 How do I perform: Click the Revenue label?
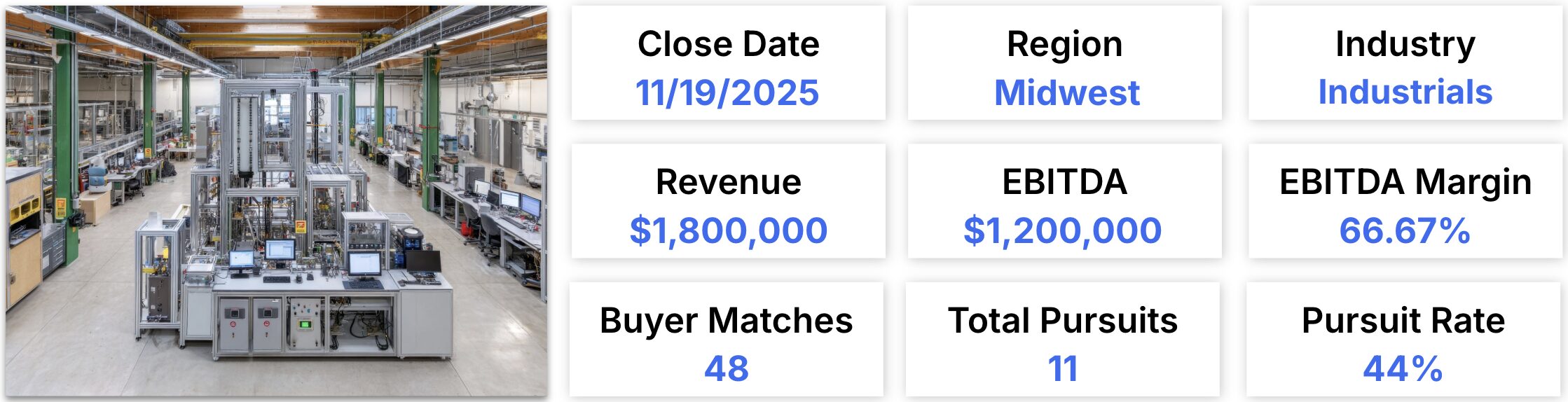728,182
